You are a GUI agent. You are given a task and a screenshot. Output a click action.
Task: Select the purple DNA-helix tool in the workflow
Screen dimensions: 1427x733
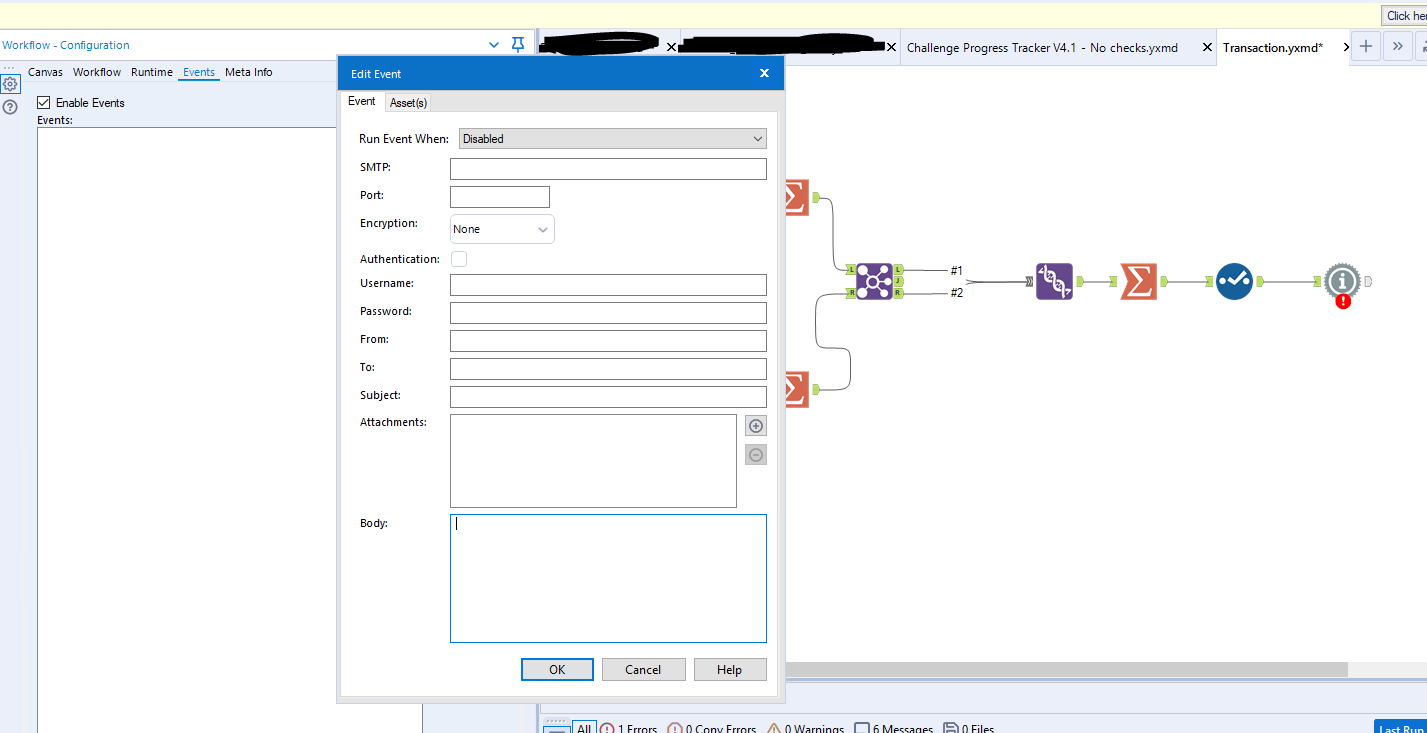(1055, 282)
